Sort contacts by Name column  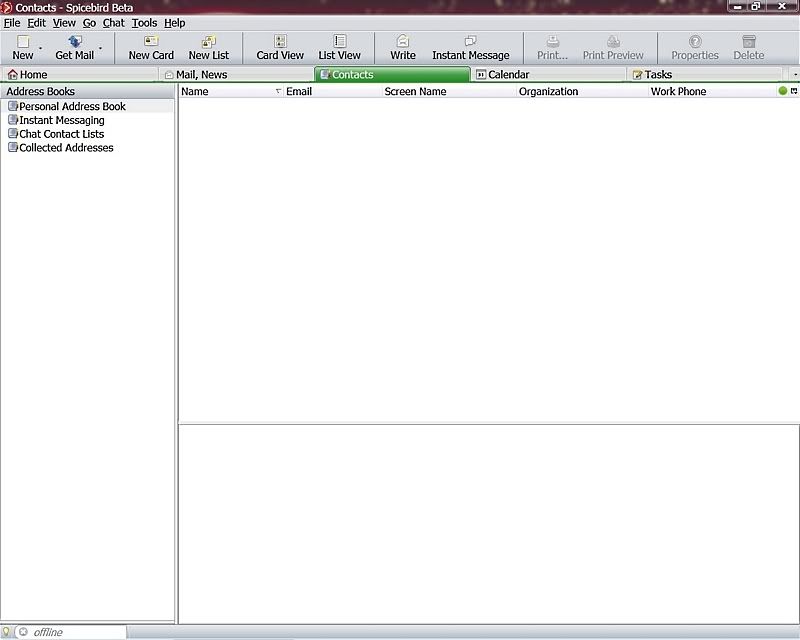click(231, 91)
